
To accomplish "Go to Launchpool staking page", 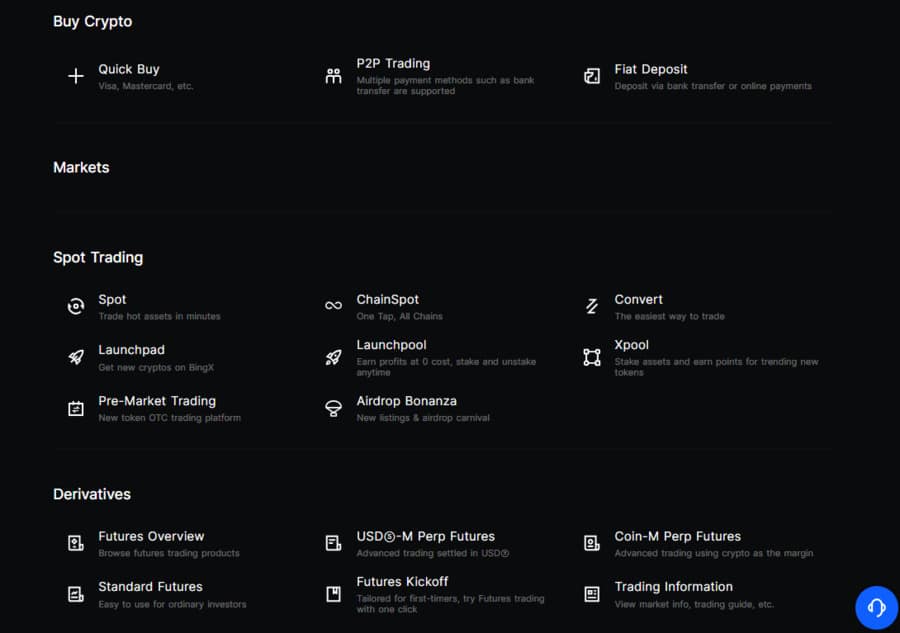I will [x=391, y=345].
